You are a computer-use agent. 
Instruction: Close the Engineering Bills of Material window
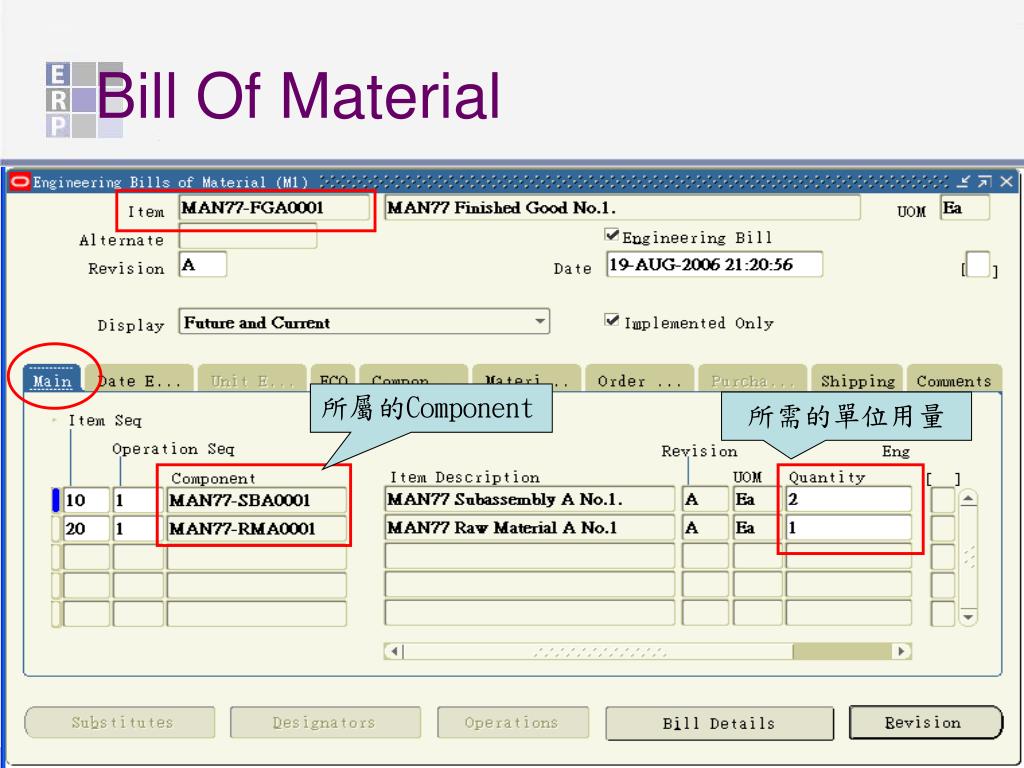(1006, 182)
